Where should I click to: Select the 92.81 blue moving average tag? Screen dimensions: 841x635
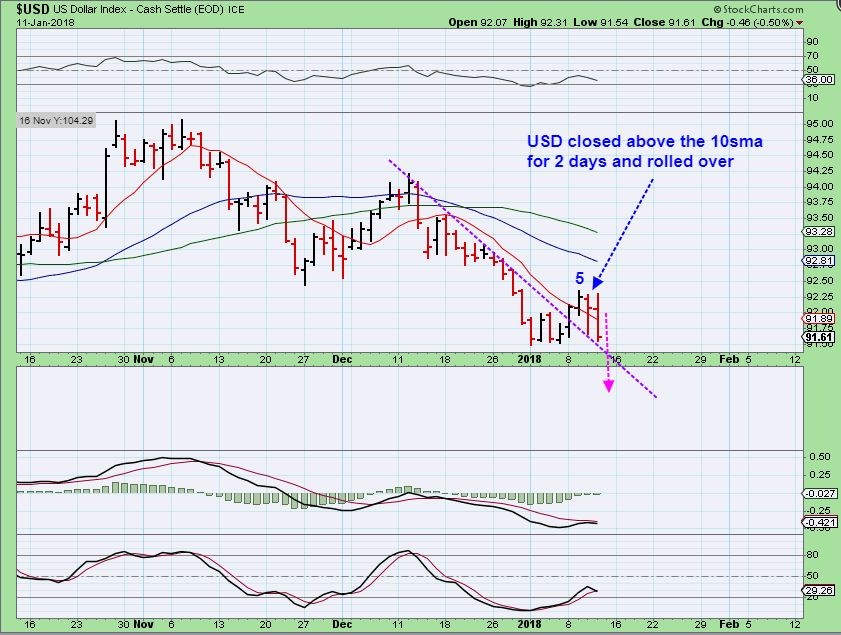click(x=818, y=261)
